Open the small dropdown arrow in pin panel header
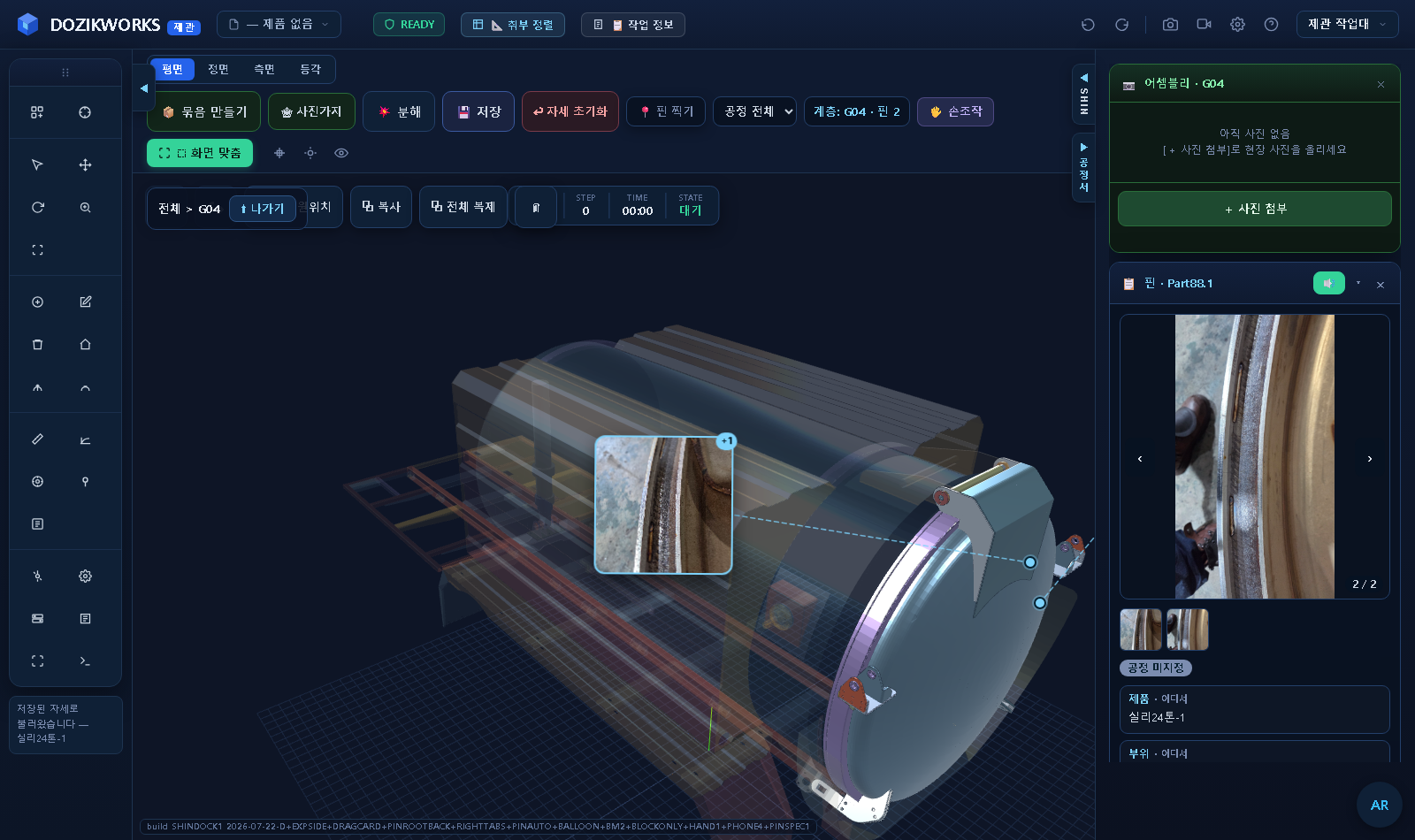The image size is (1415, 840). click(1358, 283)
